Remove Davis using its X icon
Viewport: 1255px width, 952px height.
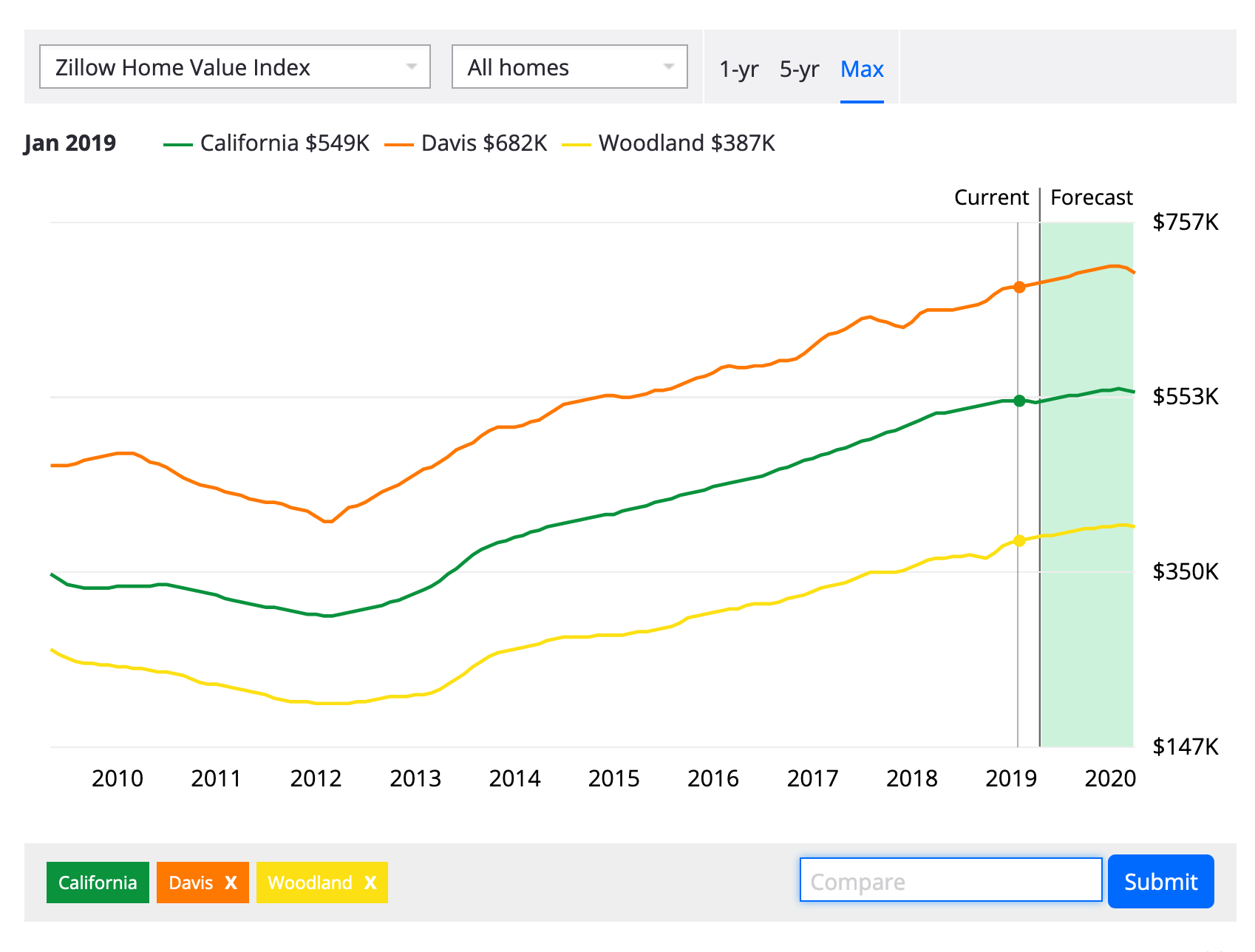(x=231, y=883)
